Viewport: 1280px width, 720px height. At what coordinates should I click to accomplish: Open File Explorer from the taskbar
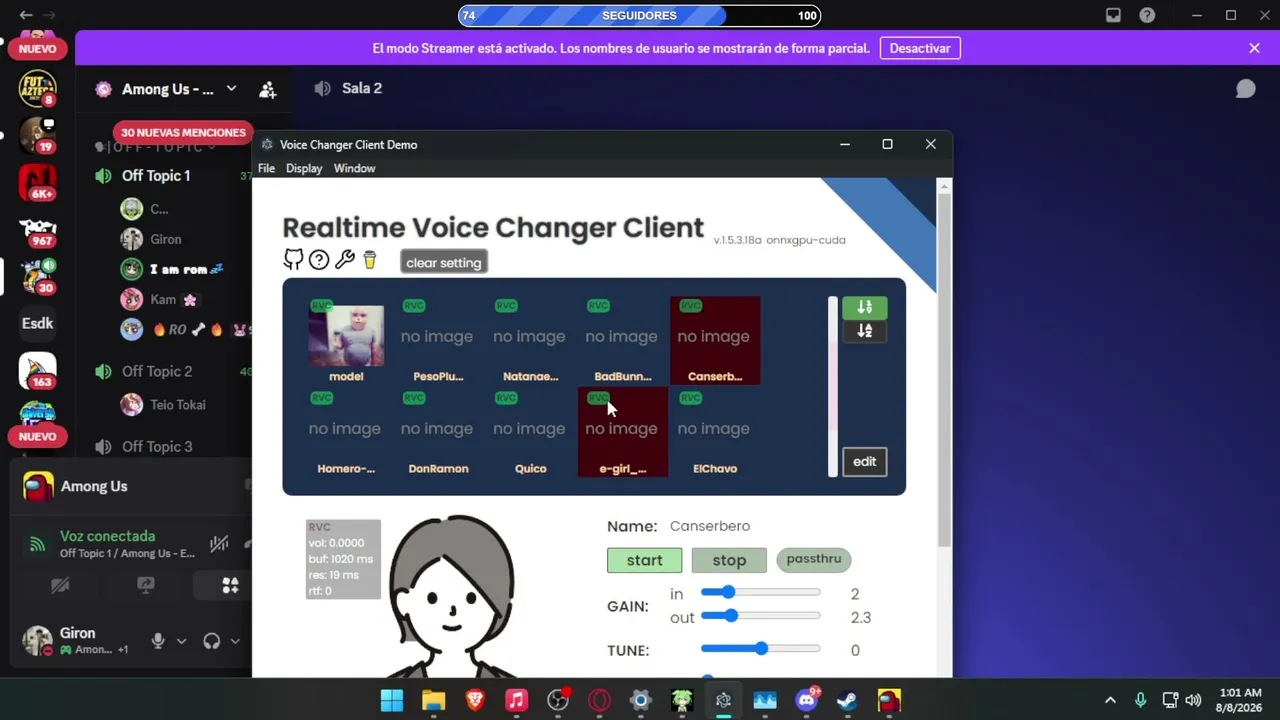(433, 700)
